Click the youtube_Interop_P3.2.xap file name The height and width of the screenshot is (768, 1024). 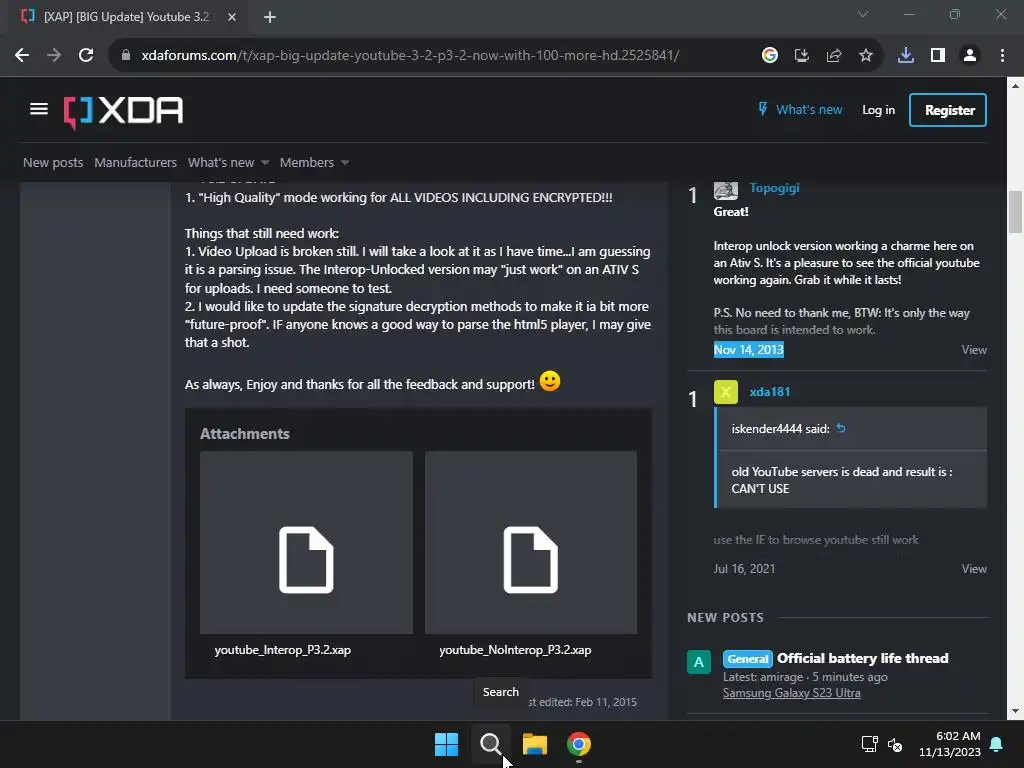click(282, 650)
